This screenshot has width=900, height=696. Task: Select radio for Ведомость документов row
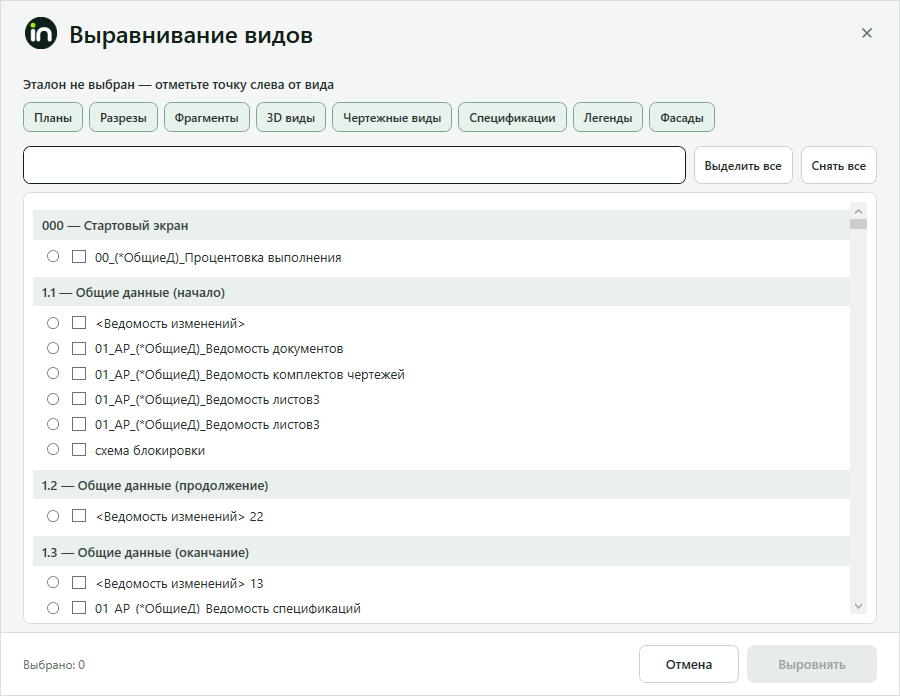point(53,348)
